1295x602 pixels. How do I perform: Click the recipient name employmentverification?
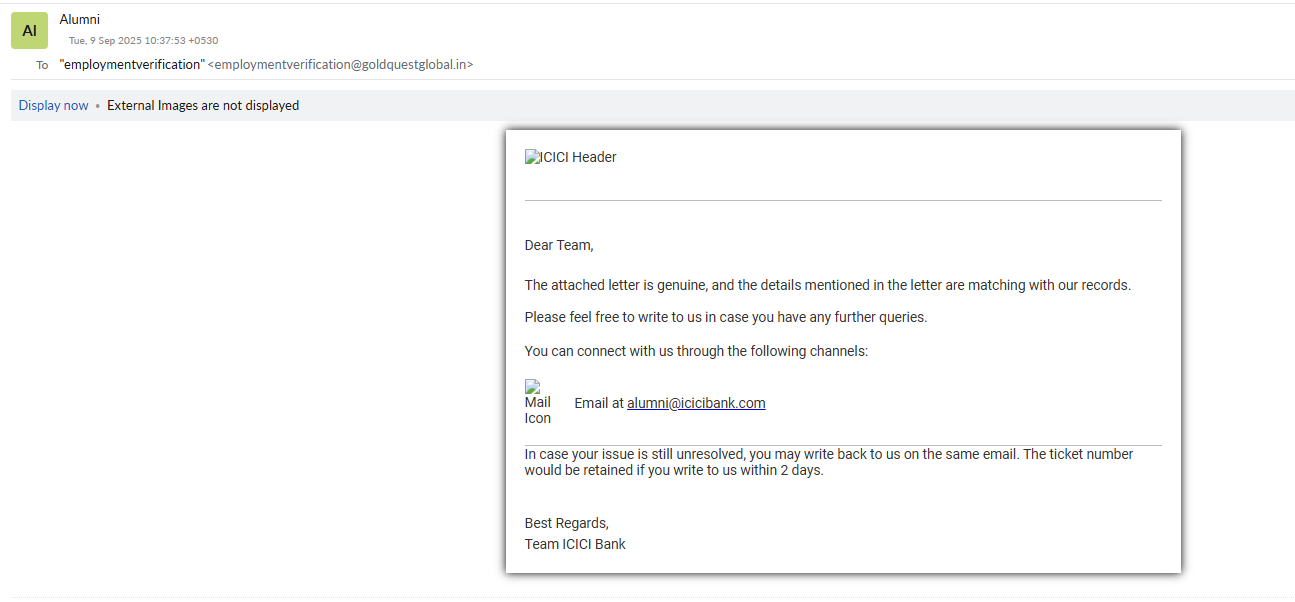point(132,64)
